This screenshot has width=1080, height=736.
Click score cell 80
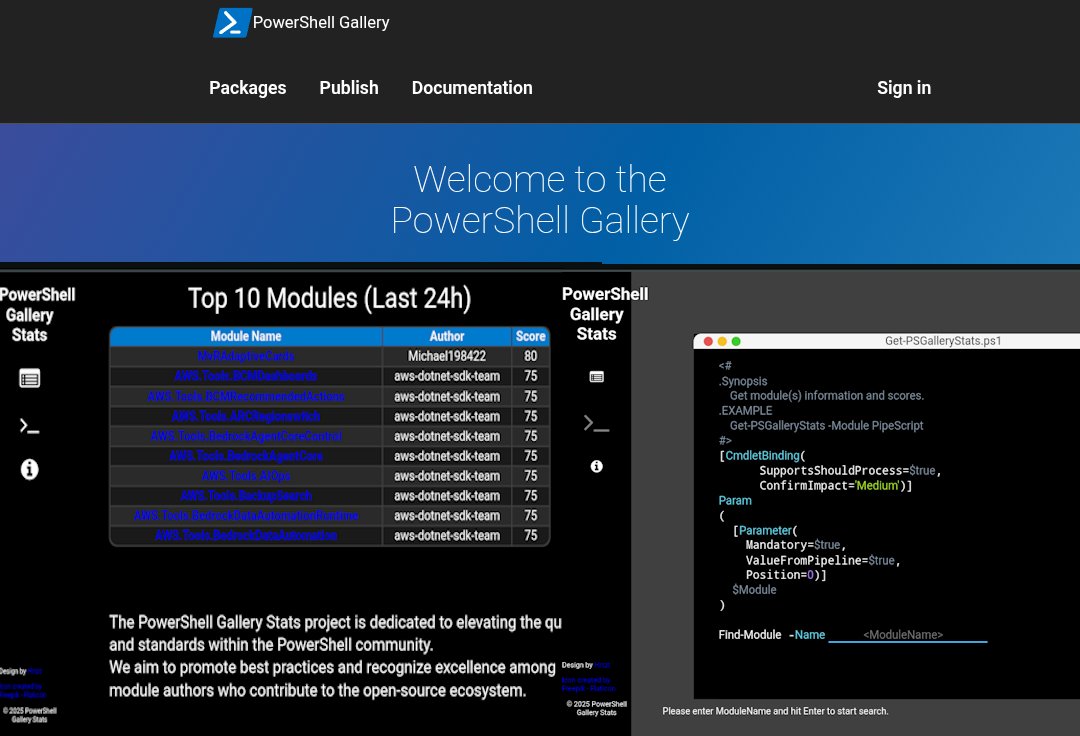click(530, 356)
